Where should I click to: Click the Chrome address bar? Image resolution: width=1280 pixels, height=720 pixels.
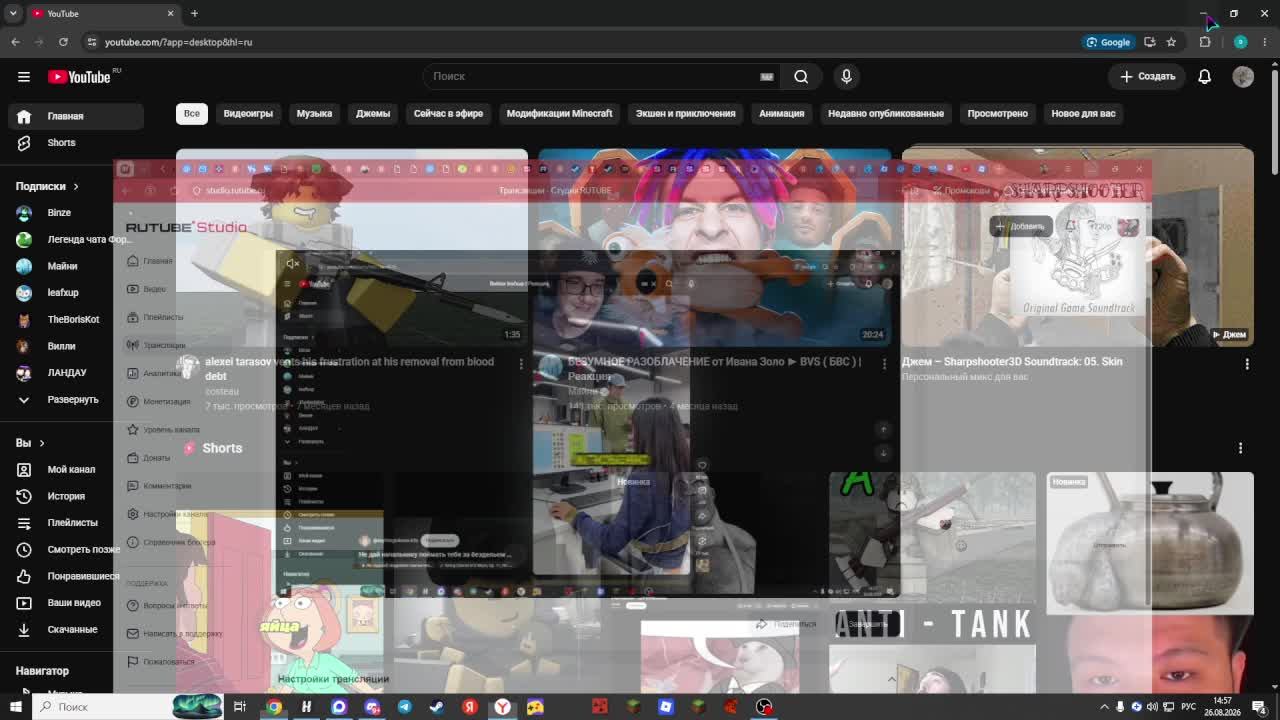pyautogui.click(x=580, y=42)
